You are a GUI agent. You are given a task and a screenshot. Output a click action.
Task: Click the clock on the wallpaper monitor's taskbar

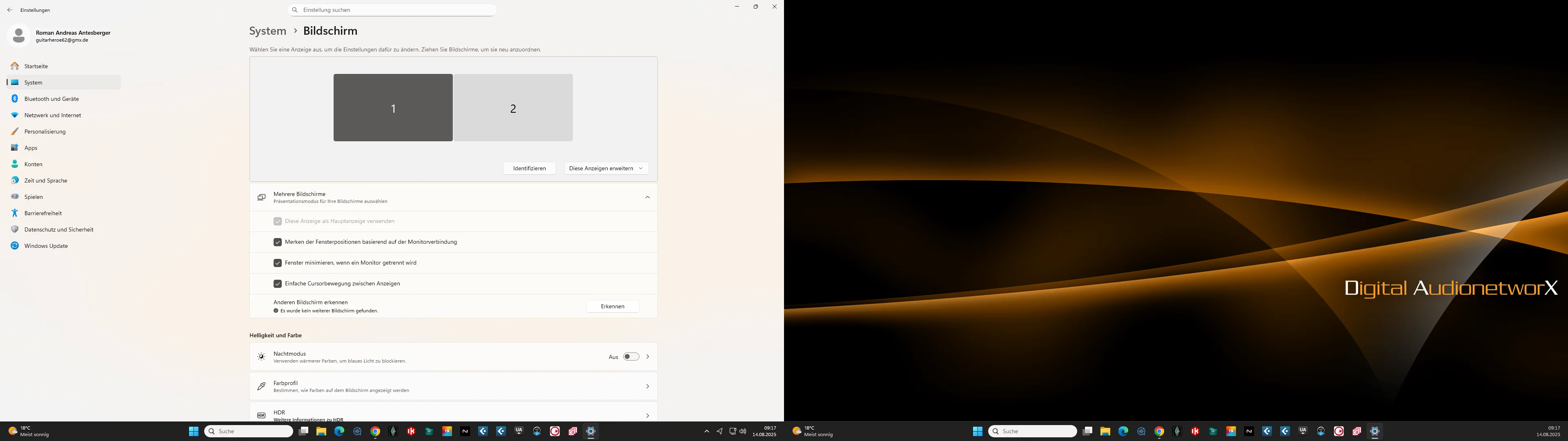[x=1548, y=431]
